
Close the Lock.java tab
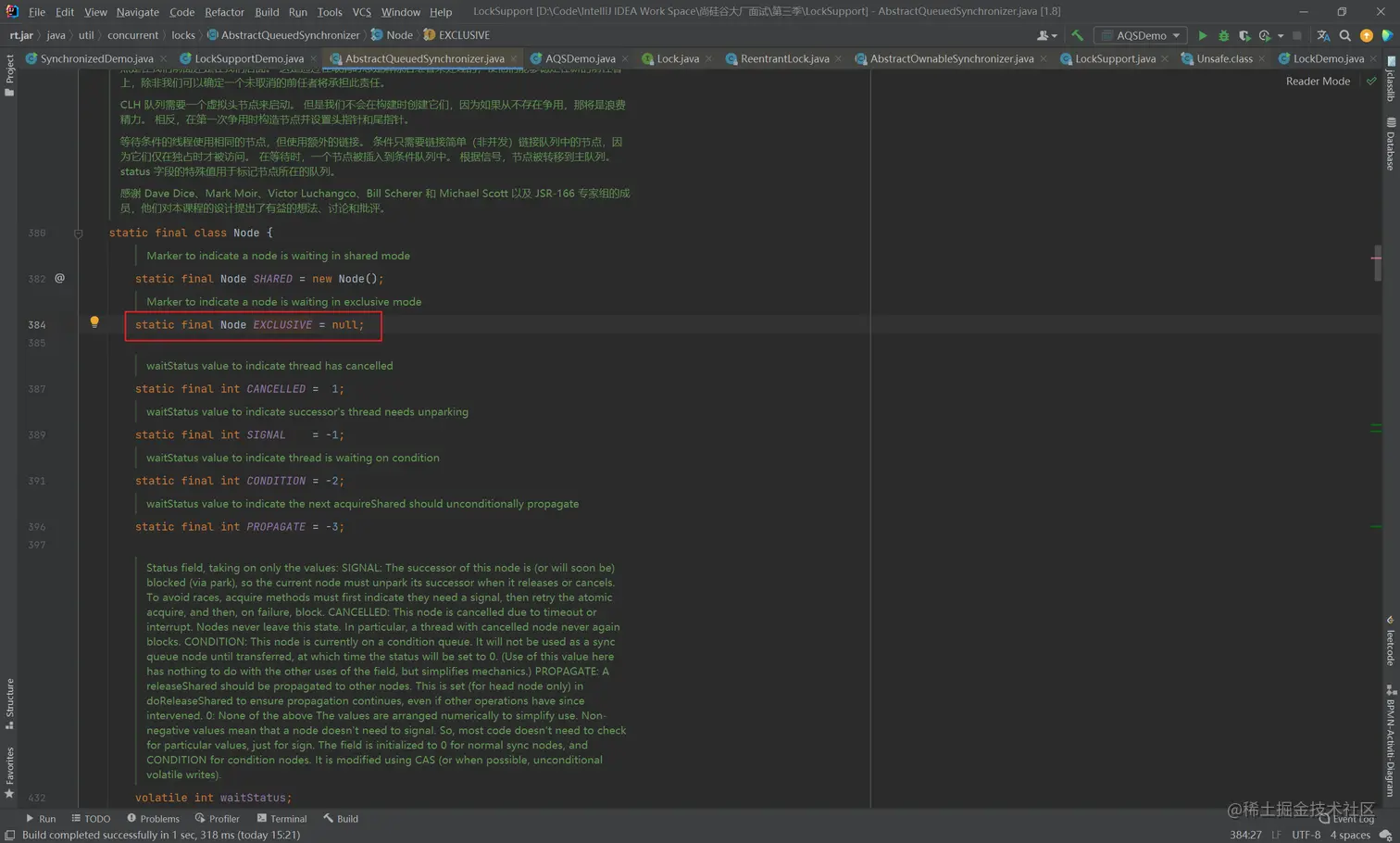click(709, 59)
